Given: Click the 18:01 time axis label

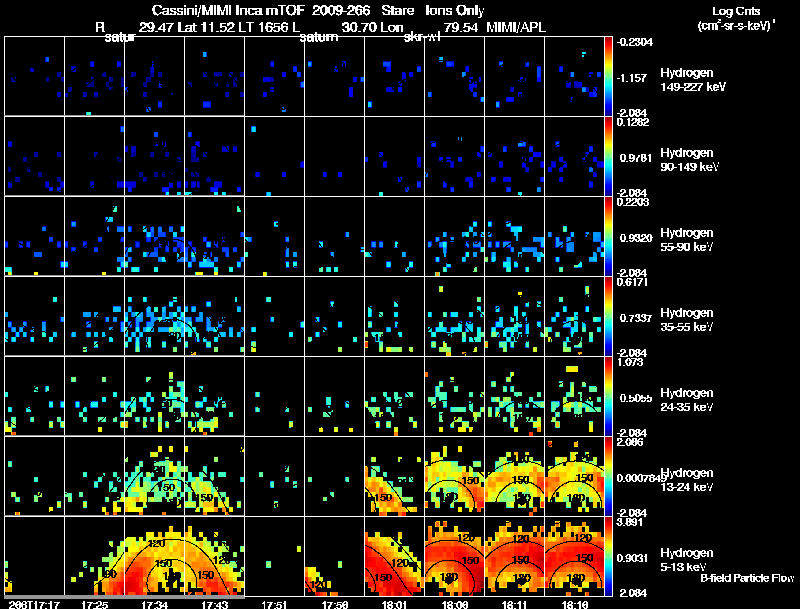Looking at the screenshot, I should point(394,605).
